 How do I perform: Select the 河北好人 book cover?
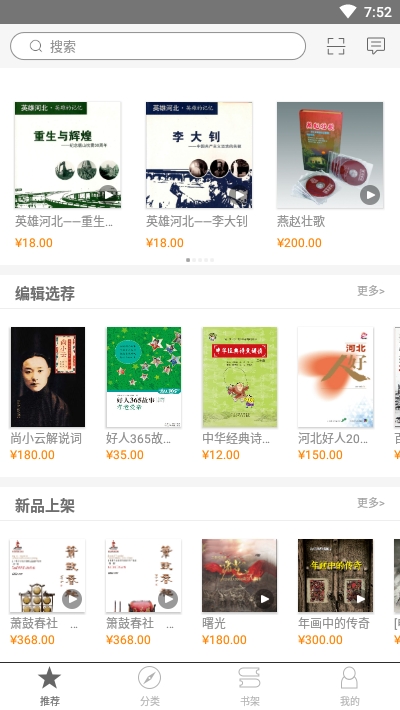[x=336, y=377]
